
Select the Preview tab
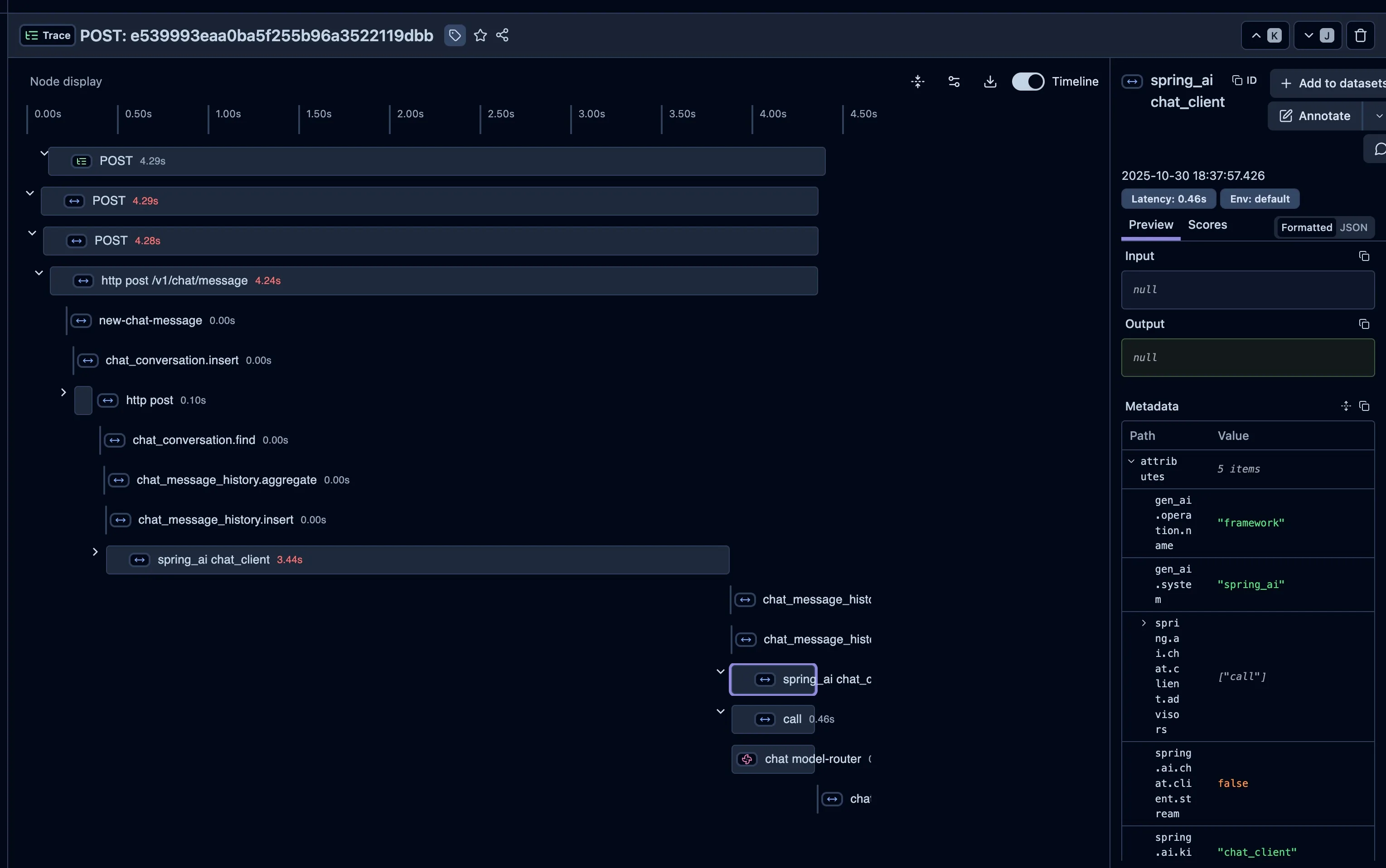point(1151,225)
